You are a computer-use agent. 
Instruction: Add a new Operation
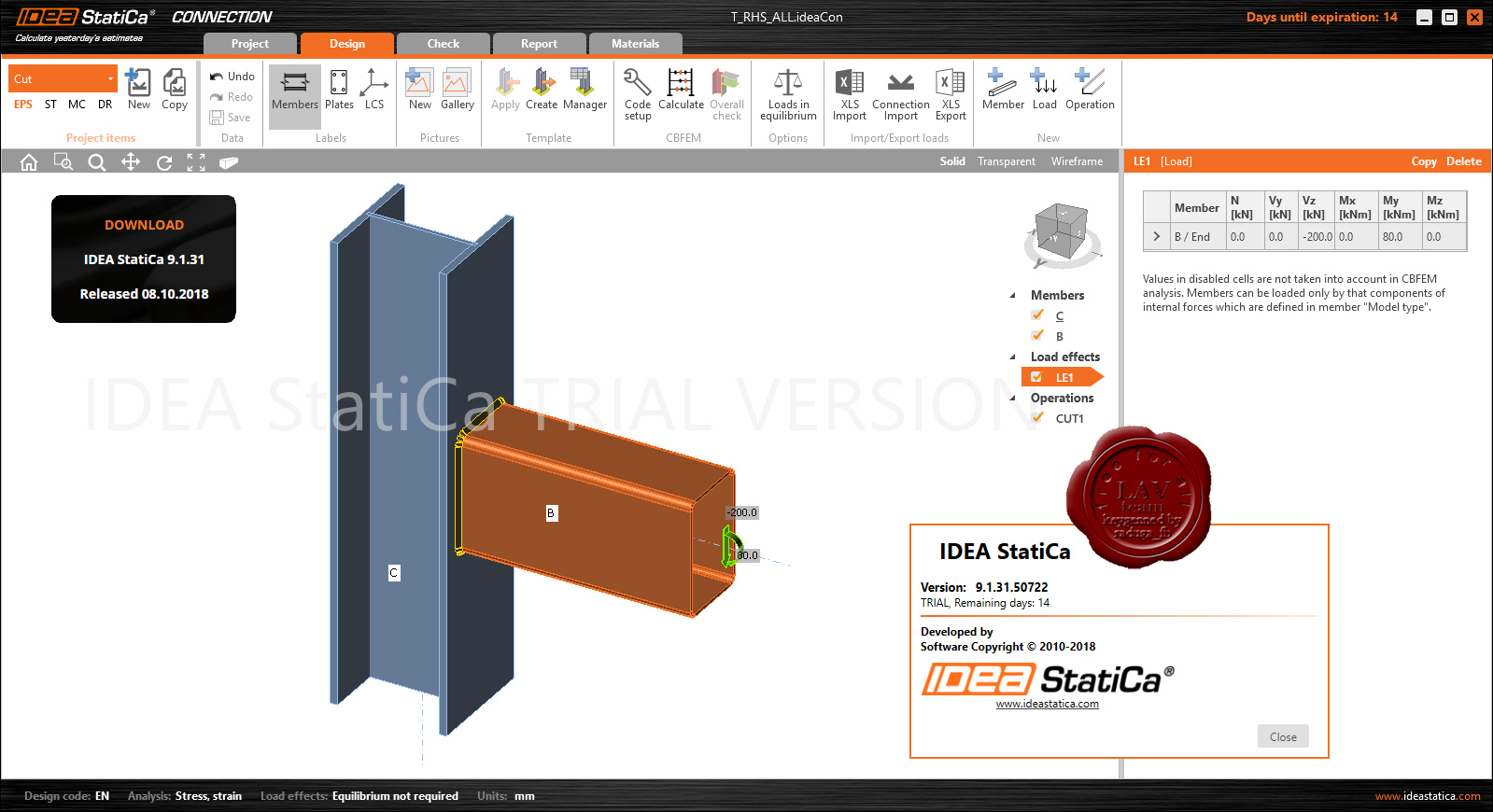click(x=1090, y=90)
